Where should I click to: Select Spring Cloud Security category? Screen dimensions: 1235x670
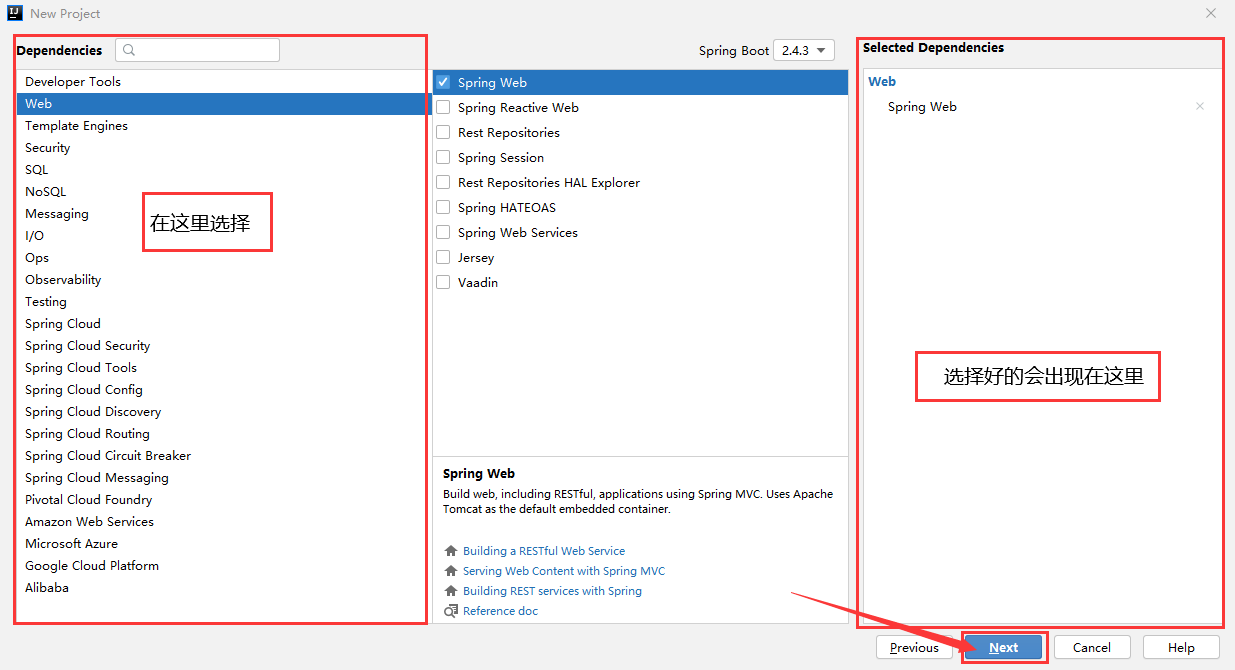click(x=222, y=346)
